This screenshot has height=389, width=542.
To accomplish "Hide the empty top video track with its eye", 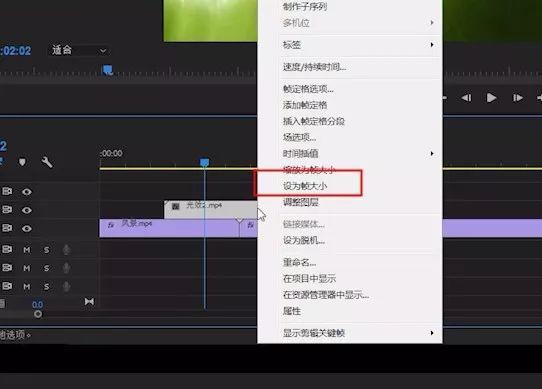I will click(x=27, y=192).
